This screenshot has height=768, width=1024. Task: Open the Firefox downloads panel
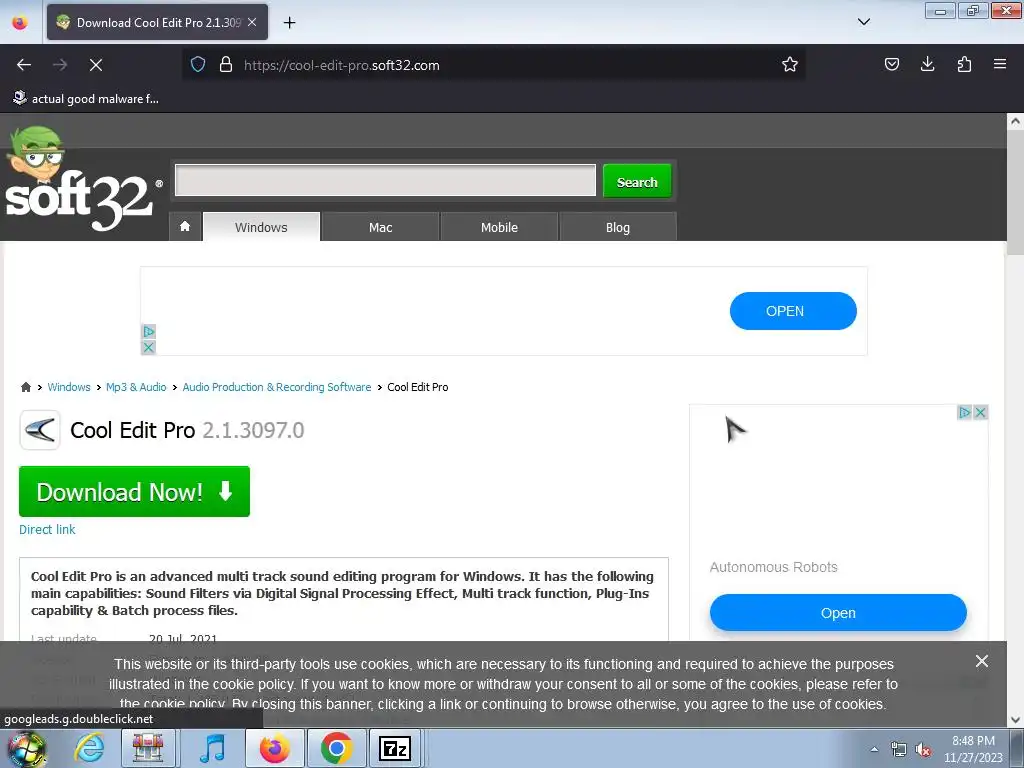pos(927,65)
